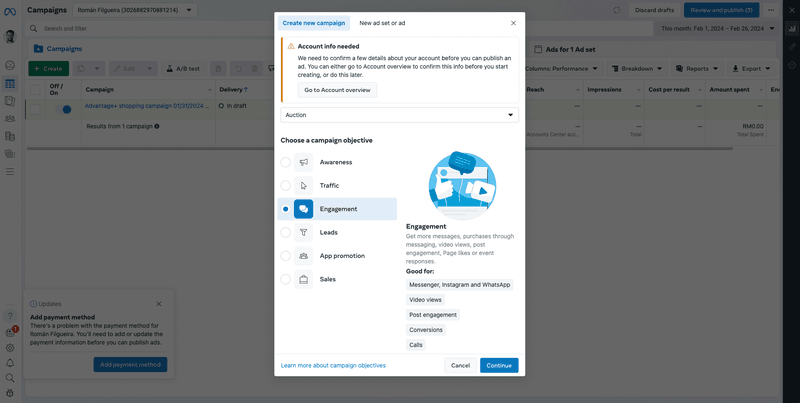Open the sidebar icon with red badge

pyautogui.click(x=10, y=333)
